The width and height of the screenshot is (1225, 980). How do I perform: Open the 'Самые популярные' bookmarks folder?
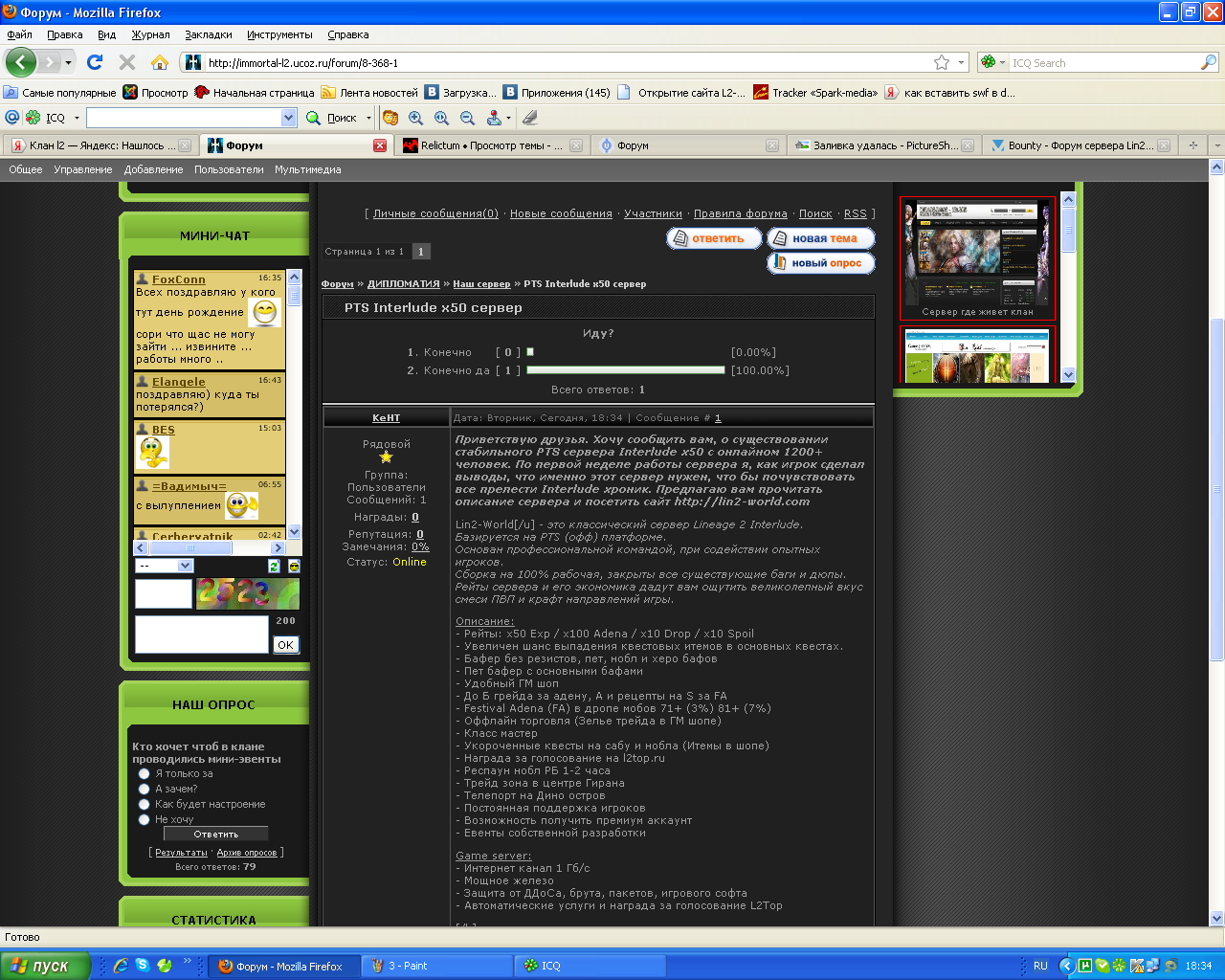(59, 93)
